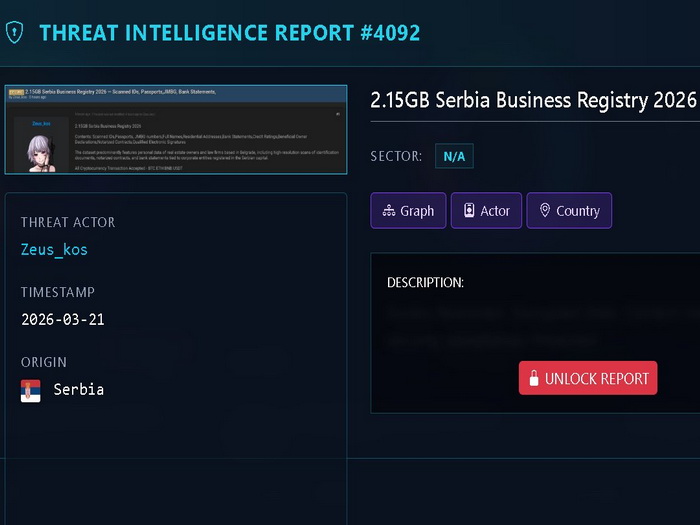700x525 pixels.
Task: Click the blurred description text
Action: tap(540, 326)
